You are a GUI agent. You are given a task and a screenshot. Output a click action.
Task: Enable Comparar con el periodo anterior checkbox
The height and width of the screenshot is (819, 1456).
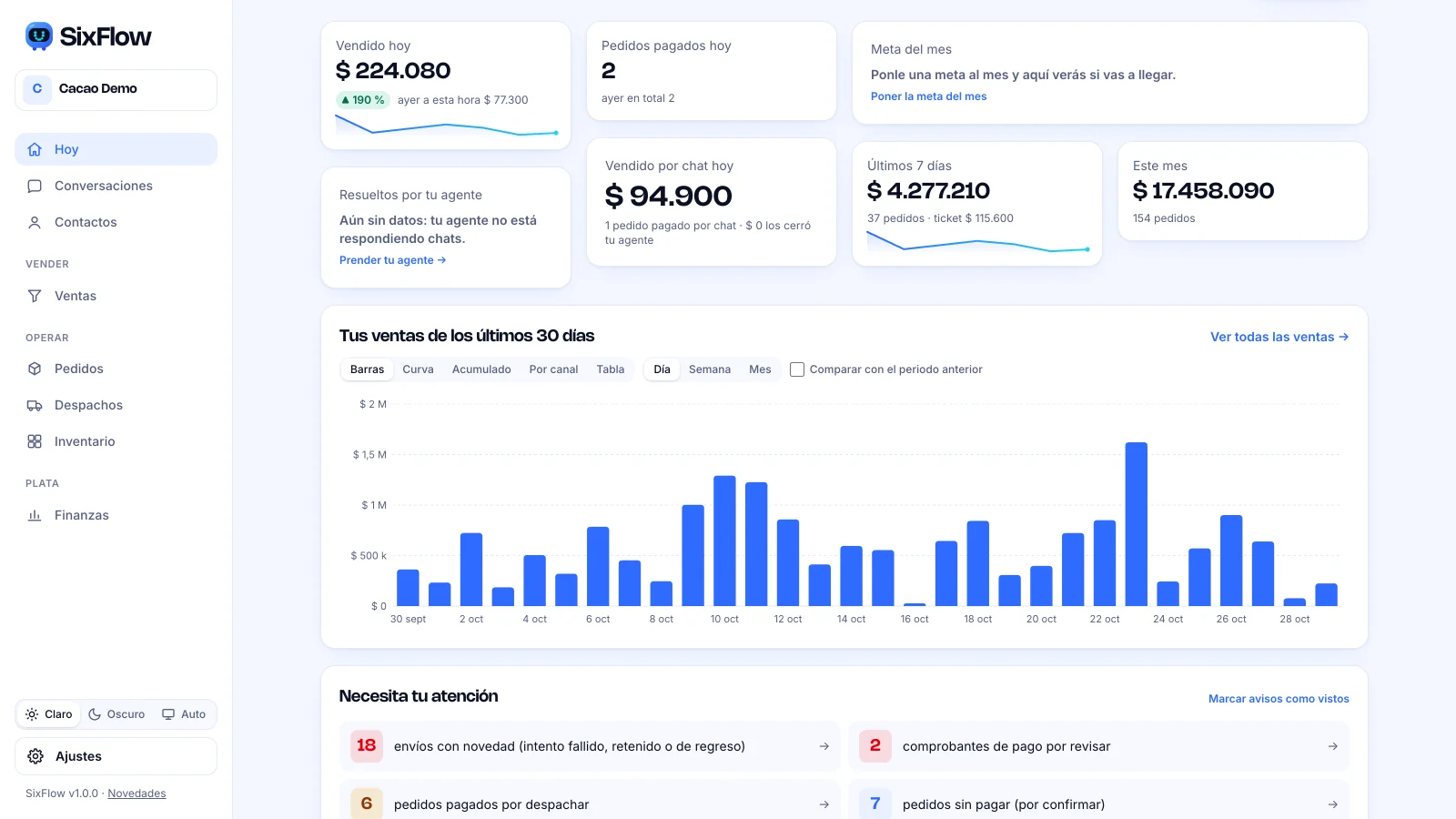(797, 369)
